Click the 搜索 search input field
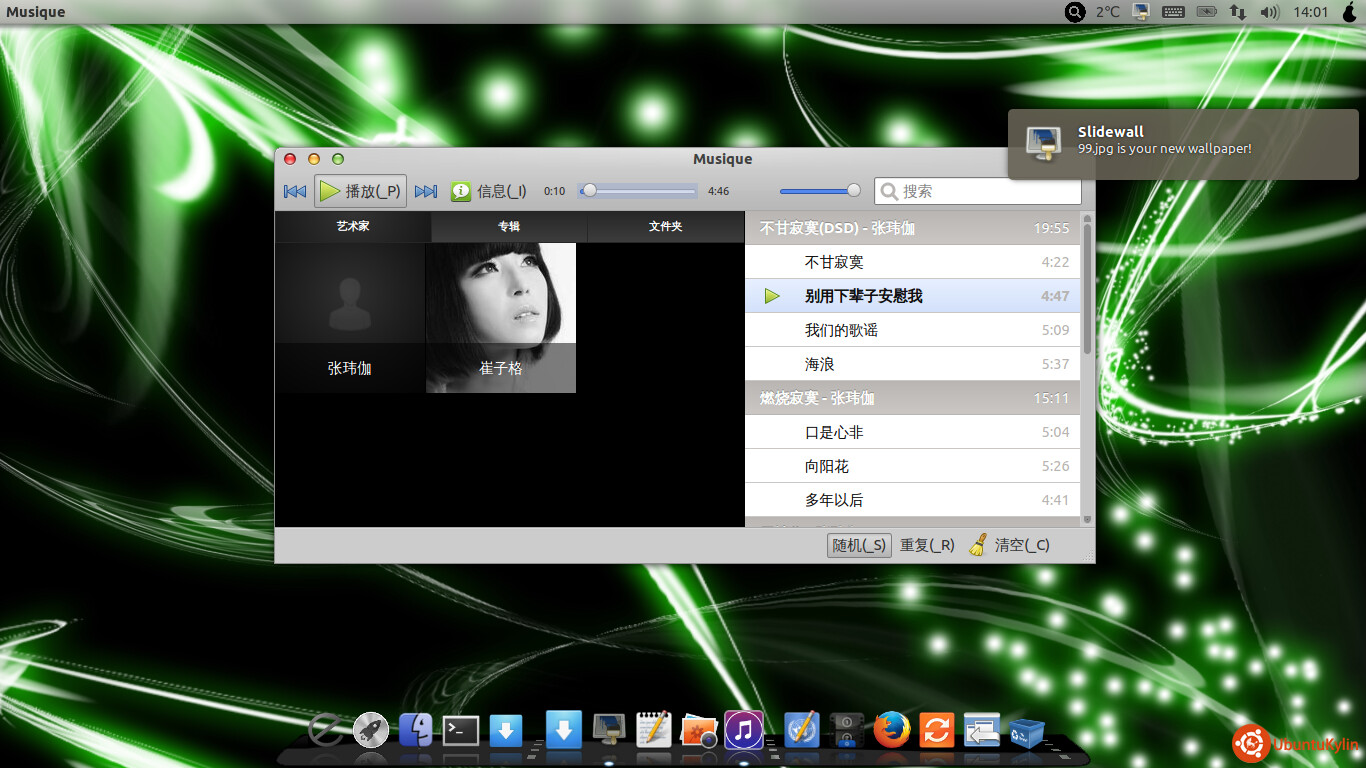 978,191
